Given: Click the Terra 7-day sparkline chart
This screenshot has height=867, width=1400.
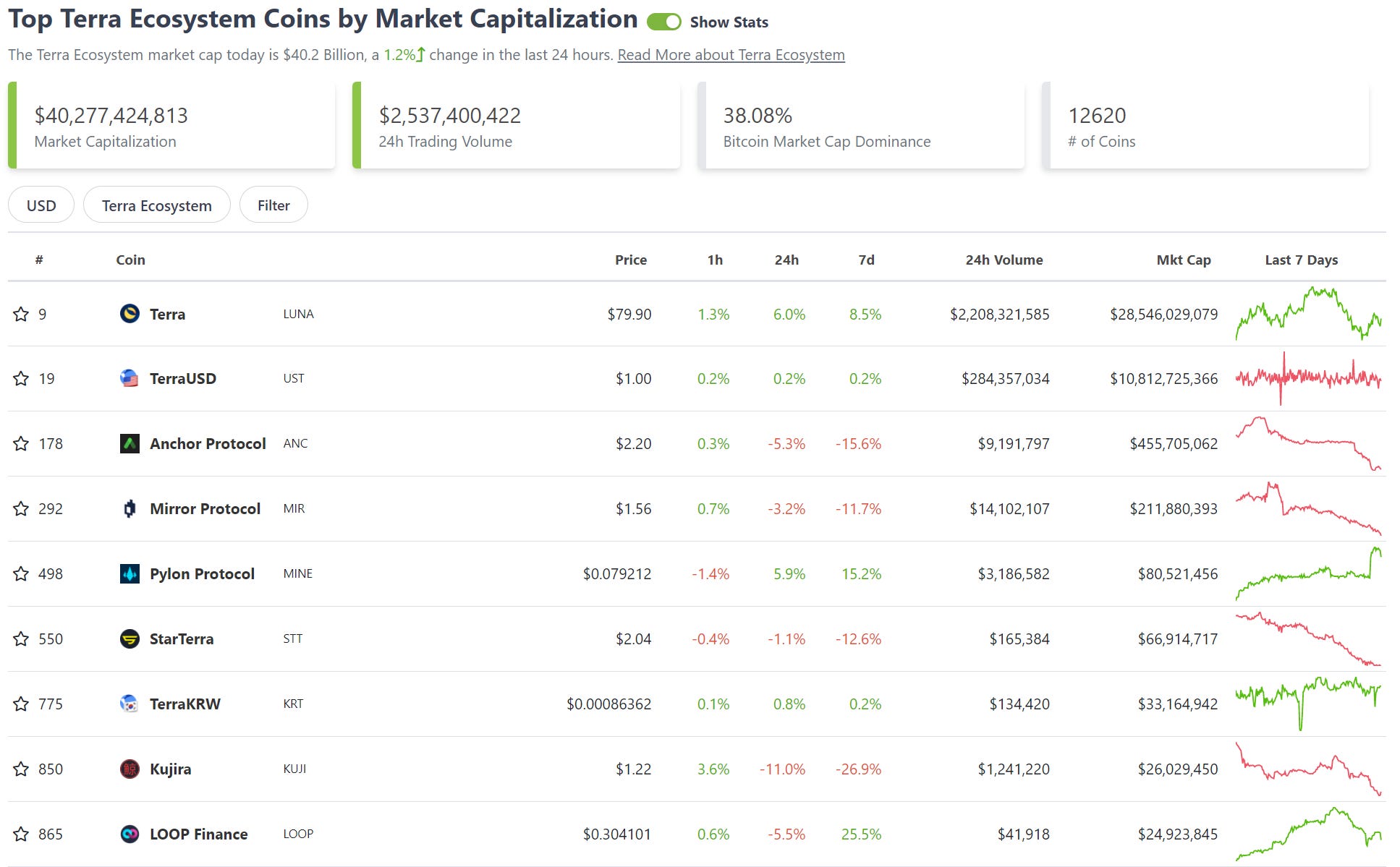Looking at the screenshot, I should (x=1308, y=314).
